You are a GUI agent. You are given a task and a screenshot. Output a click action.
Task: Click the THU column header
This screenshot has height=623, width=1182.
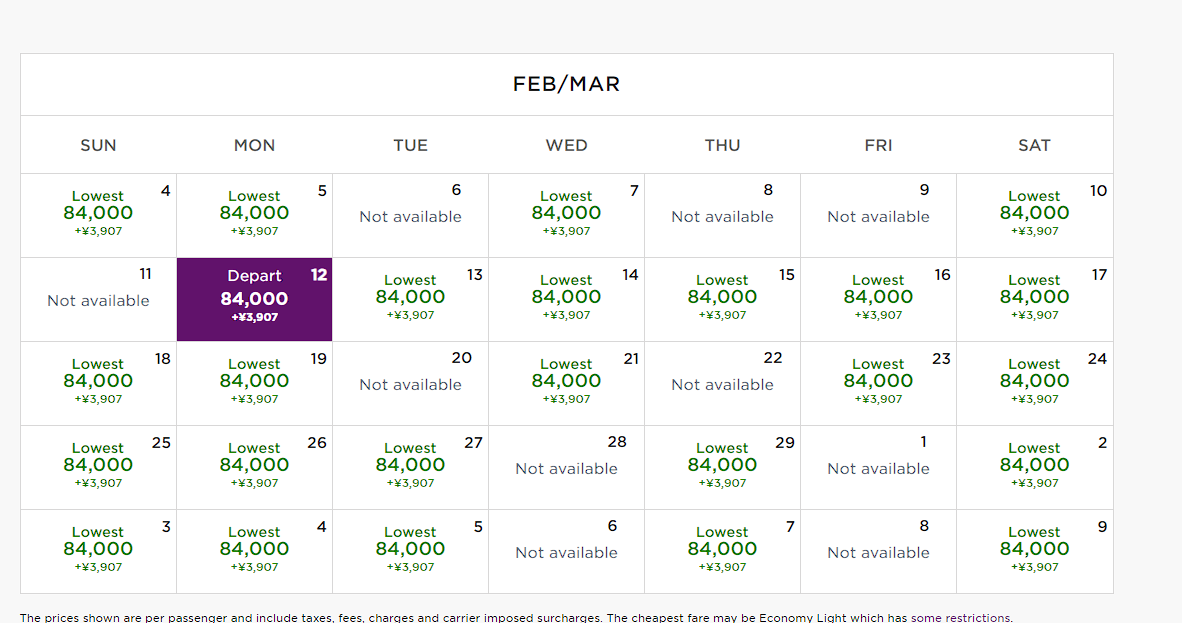[x=723, y=145]
